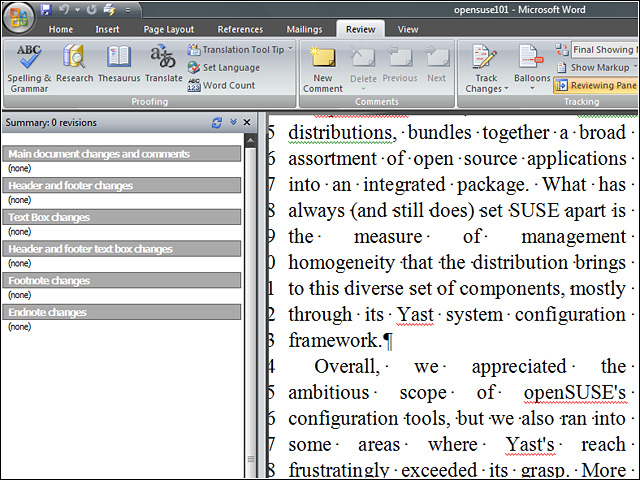Open the Research pane icon
This screenshot has width=640, height=480.
tap(74, 56)
